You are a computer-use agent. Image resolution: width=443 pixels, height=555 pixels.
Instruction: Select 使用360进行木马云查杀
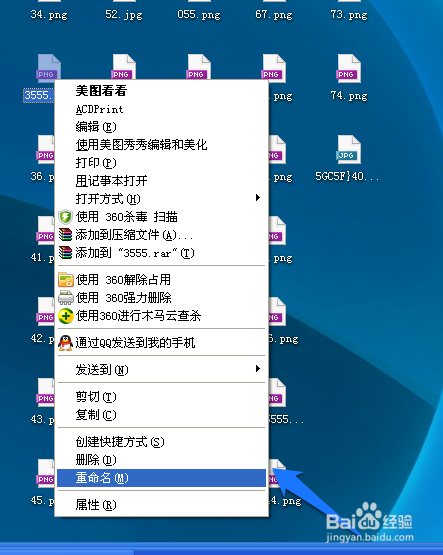coord(138,316)
